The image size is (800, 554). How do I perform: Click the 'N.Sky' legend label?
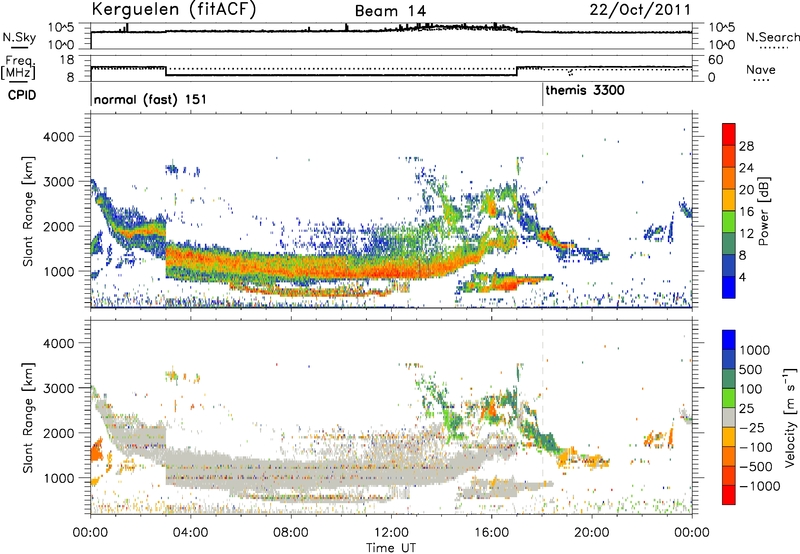tap(19, 37)
